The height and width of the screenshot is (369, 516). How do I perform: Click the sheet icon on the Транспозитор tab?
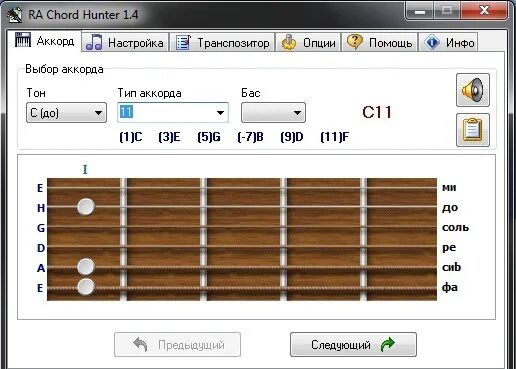[183, 42]
